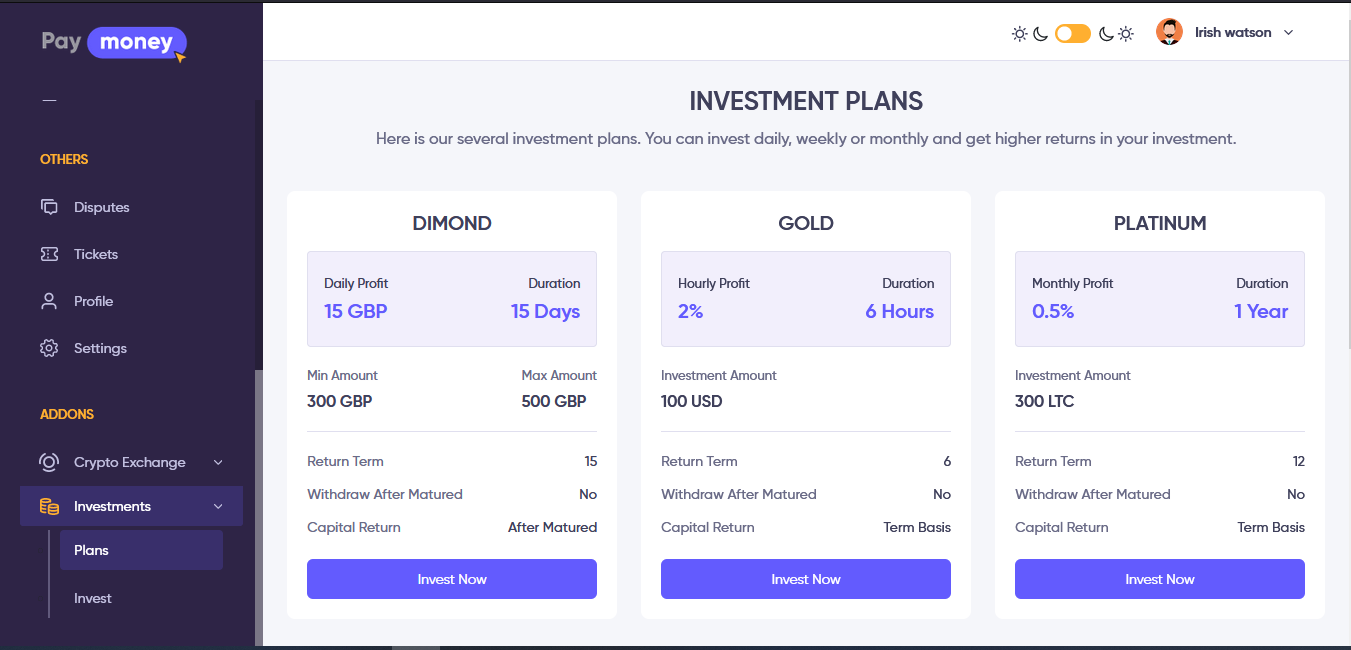Image resolution: width=1351 pixels, height=650 pixels.
Task: Click the Settings gear icon
Action: coord(49,348)
